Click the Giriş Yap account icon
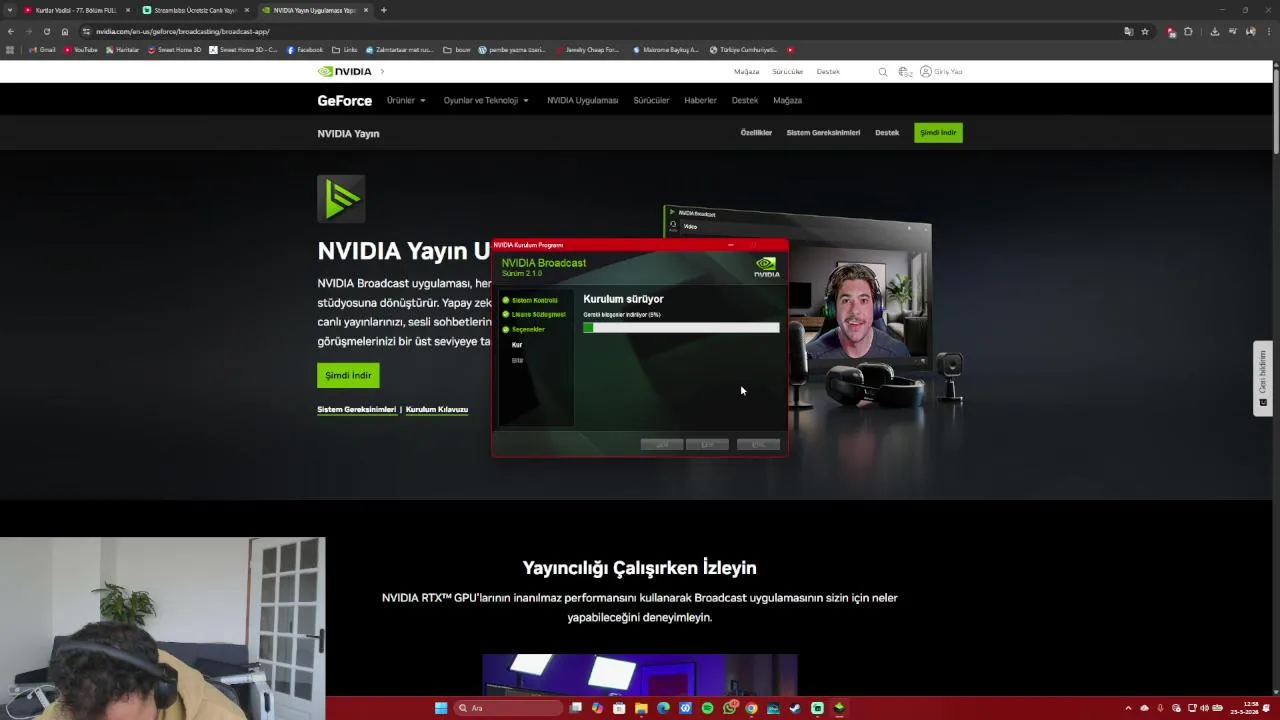This screenshot has height=720, width=1280. pyautogui.click(x=926, y=72)
